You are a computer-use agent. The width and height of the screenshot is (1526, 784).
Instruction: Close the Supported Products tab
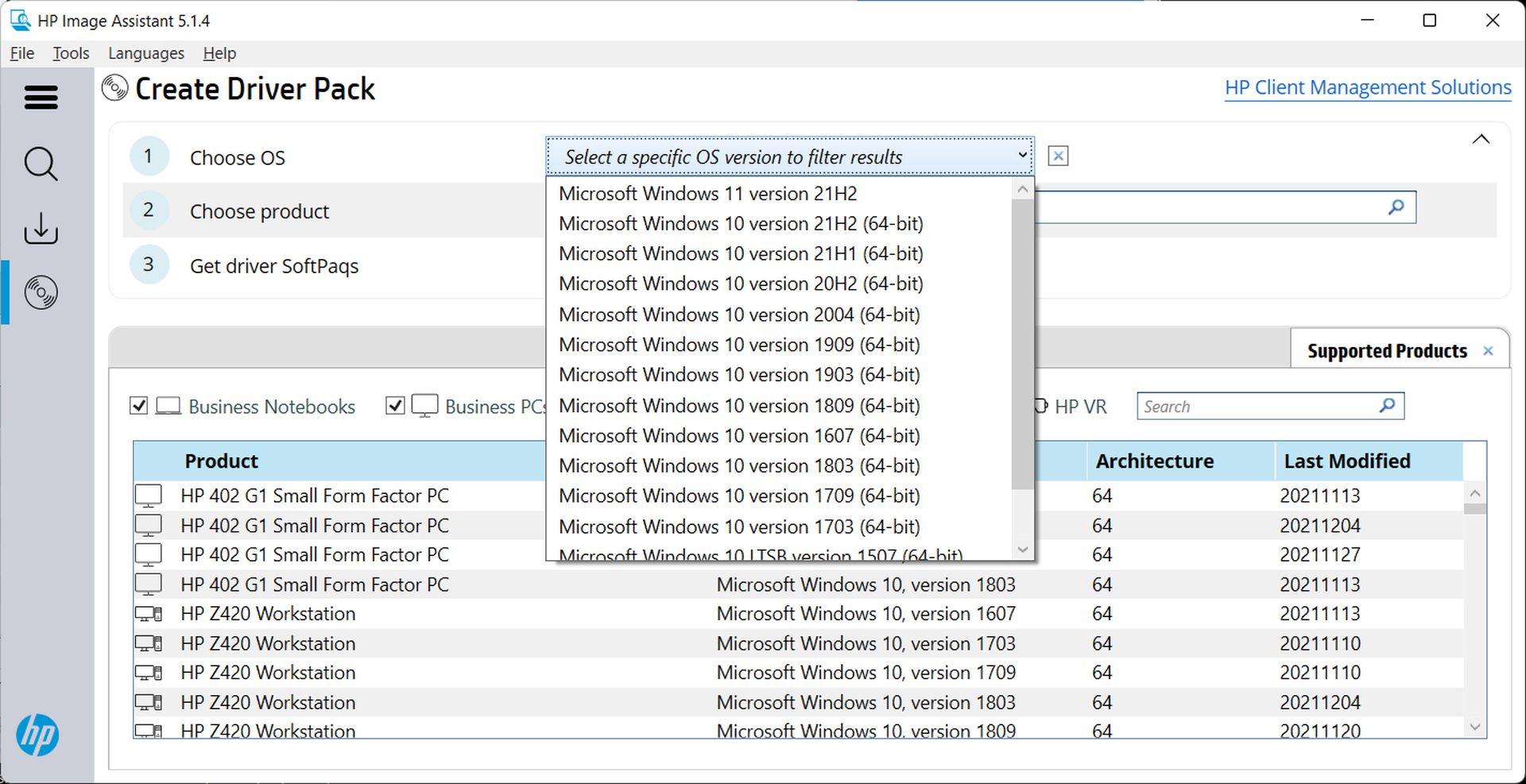coord(1488,351)
